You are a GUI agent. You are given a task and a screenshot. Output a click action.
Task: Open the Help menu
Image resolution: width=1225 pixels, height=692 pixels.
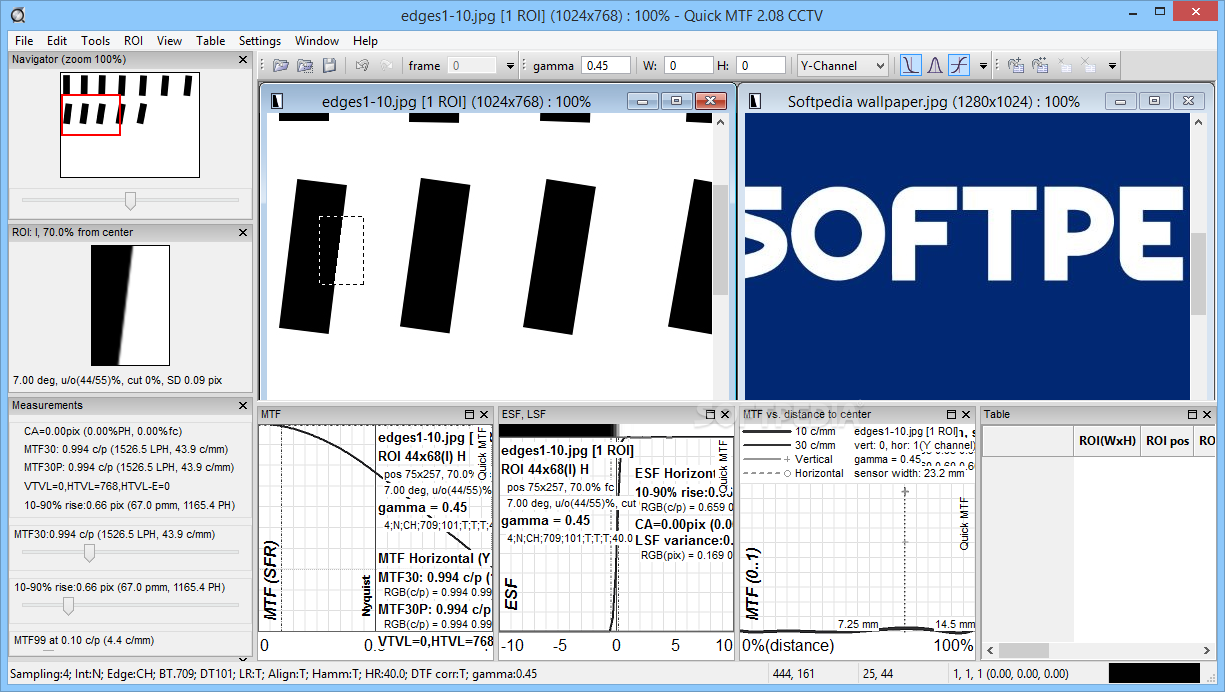point(366,41)
